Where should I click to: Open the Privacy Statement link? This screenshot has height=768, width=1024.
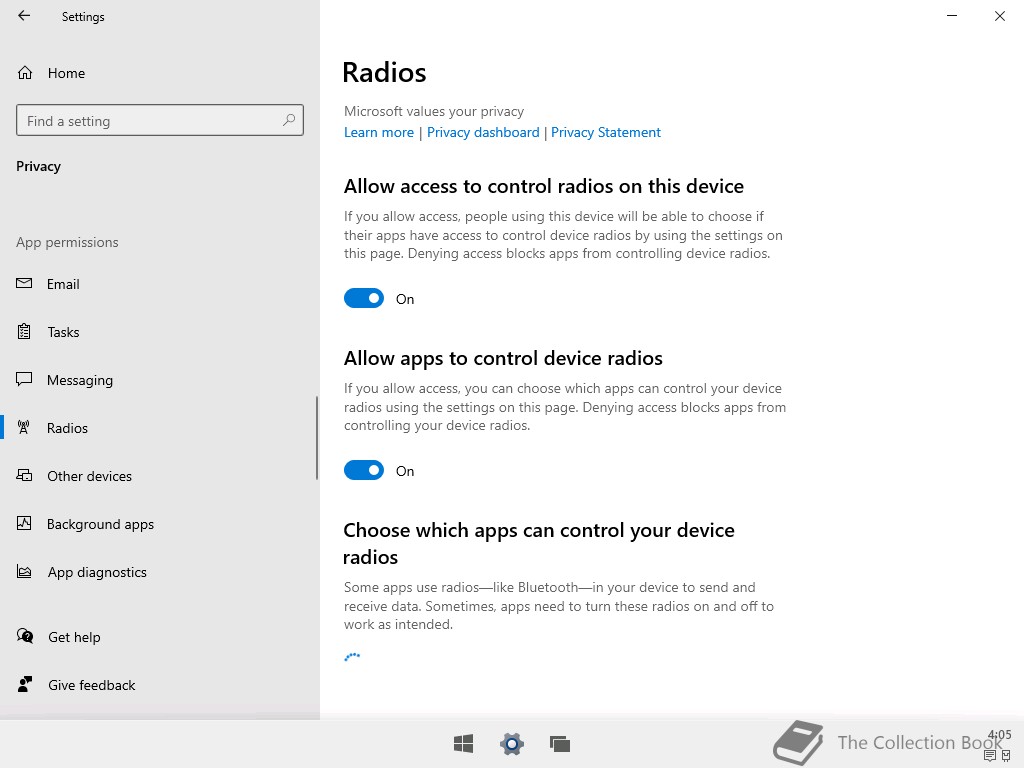coord(605,133)
